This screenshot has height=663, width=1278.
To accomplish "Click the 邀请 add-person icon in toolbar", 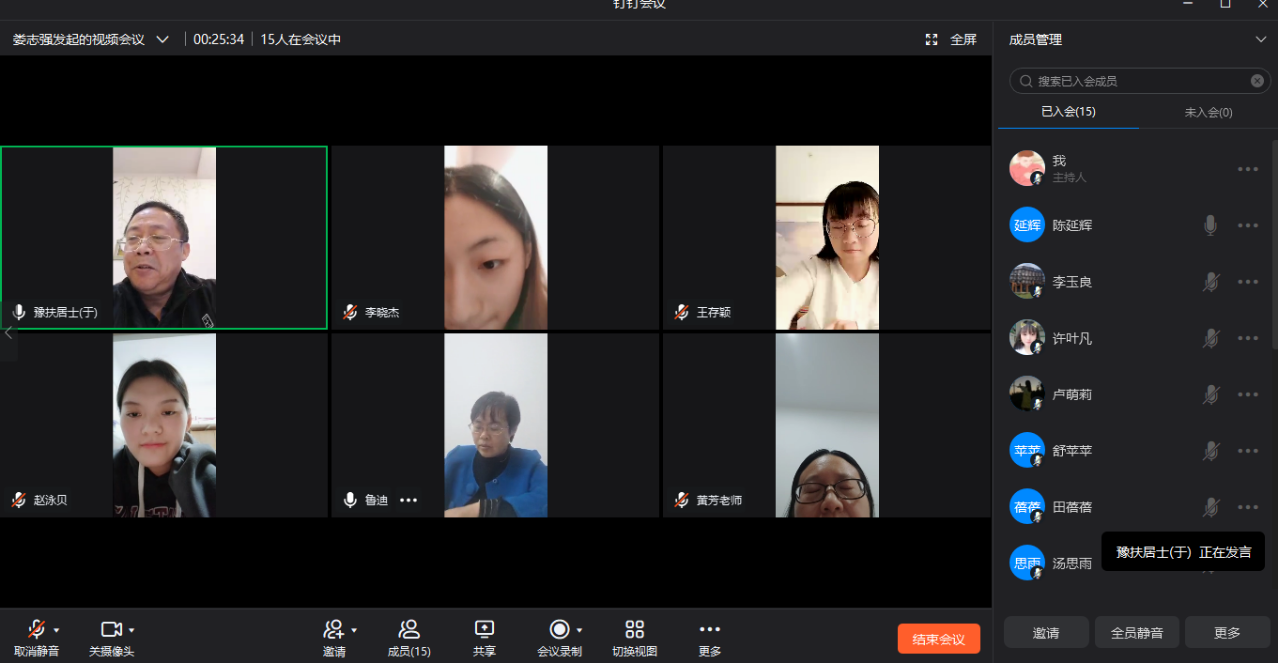I will click(333, 629).
